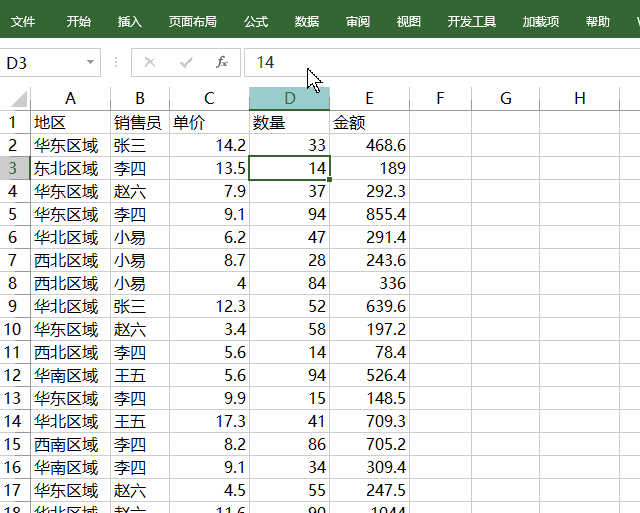Image resolution: width=640 pixels, height=513 pixels.
Task: Open the 公式 ribbon tab
Action: click(256, 21)
